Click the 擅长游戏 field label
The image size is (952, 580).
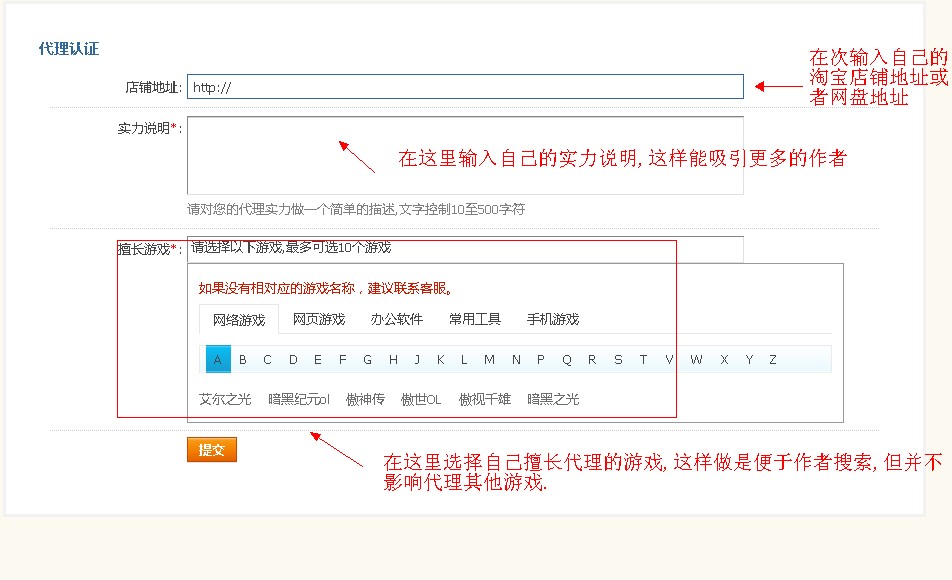149,249
